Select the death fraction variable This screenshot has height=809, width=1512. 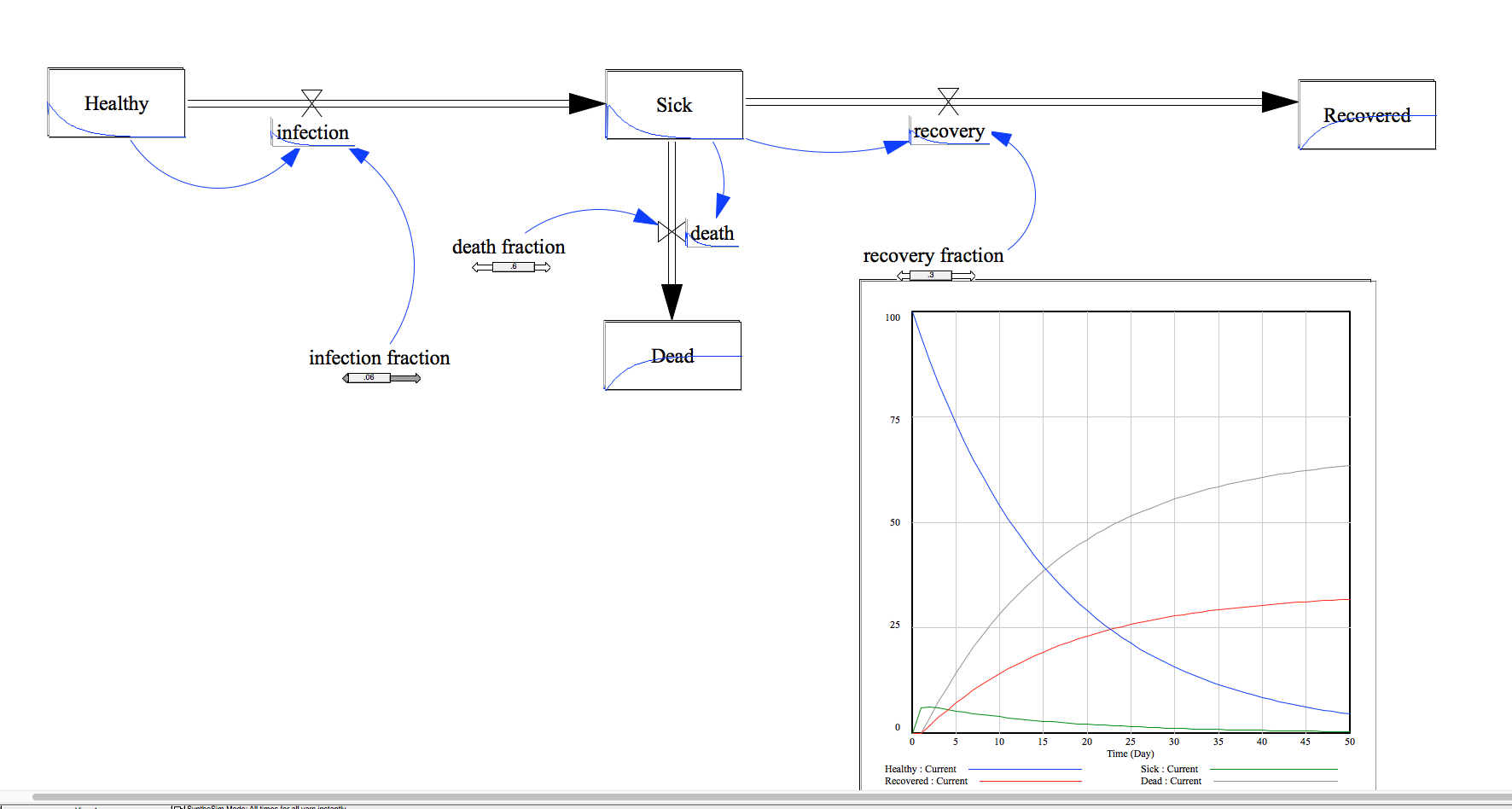click(x=509, y=247)
